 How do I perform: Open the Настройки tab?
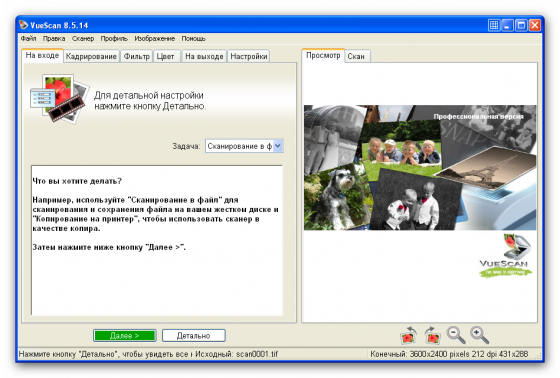[249, 56]
